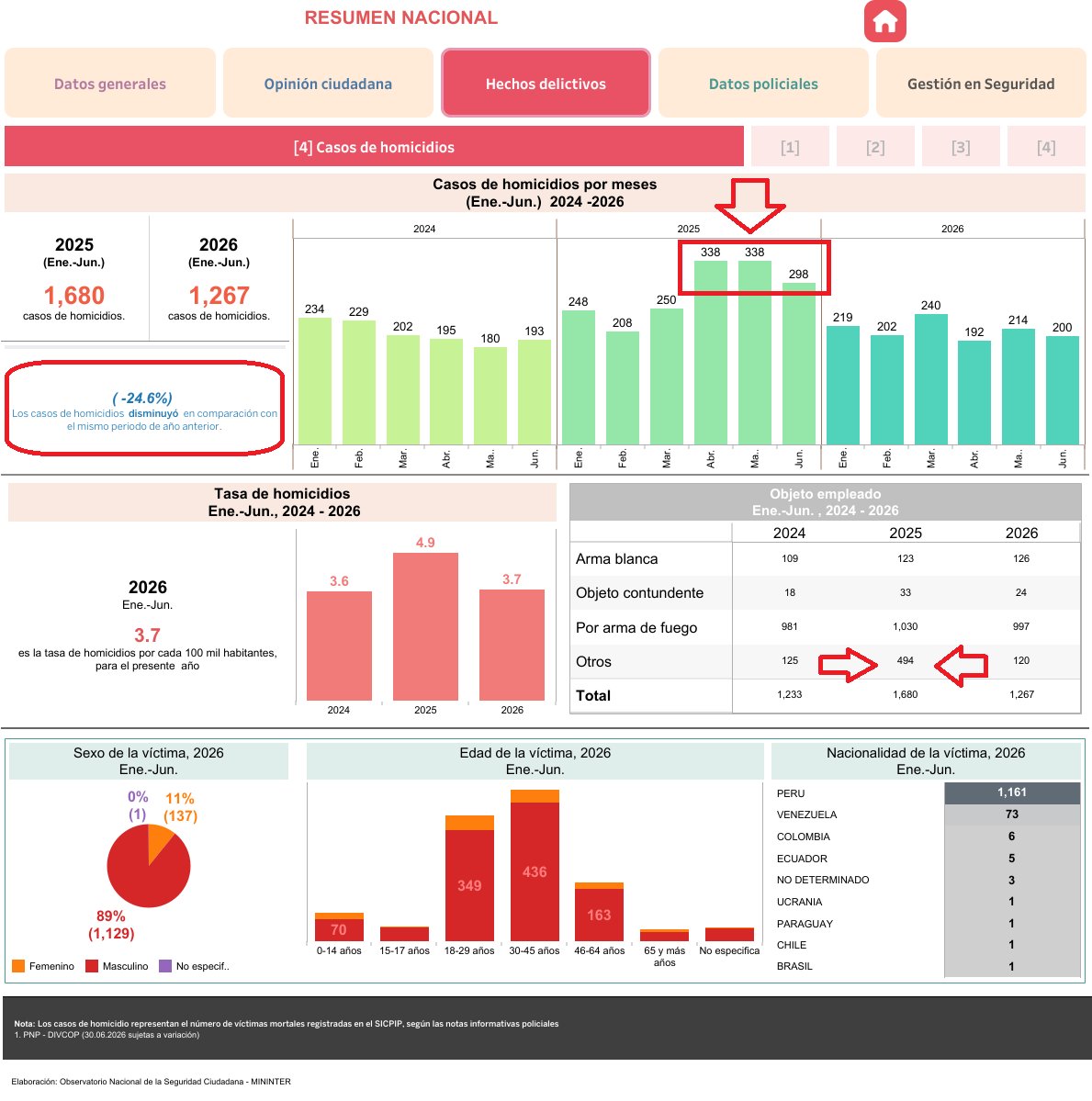This screenshot has height=1101, width=1092.
Task: Click the orange Femenino pie slice
Action: 158,839
